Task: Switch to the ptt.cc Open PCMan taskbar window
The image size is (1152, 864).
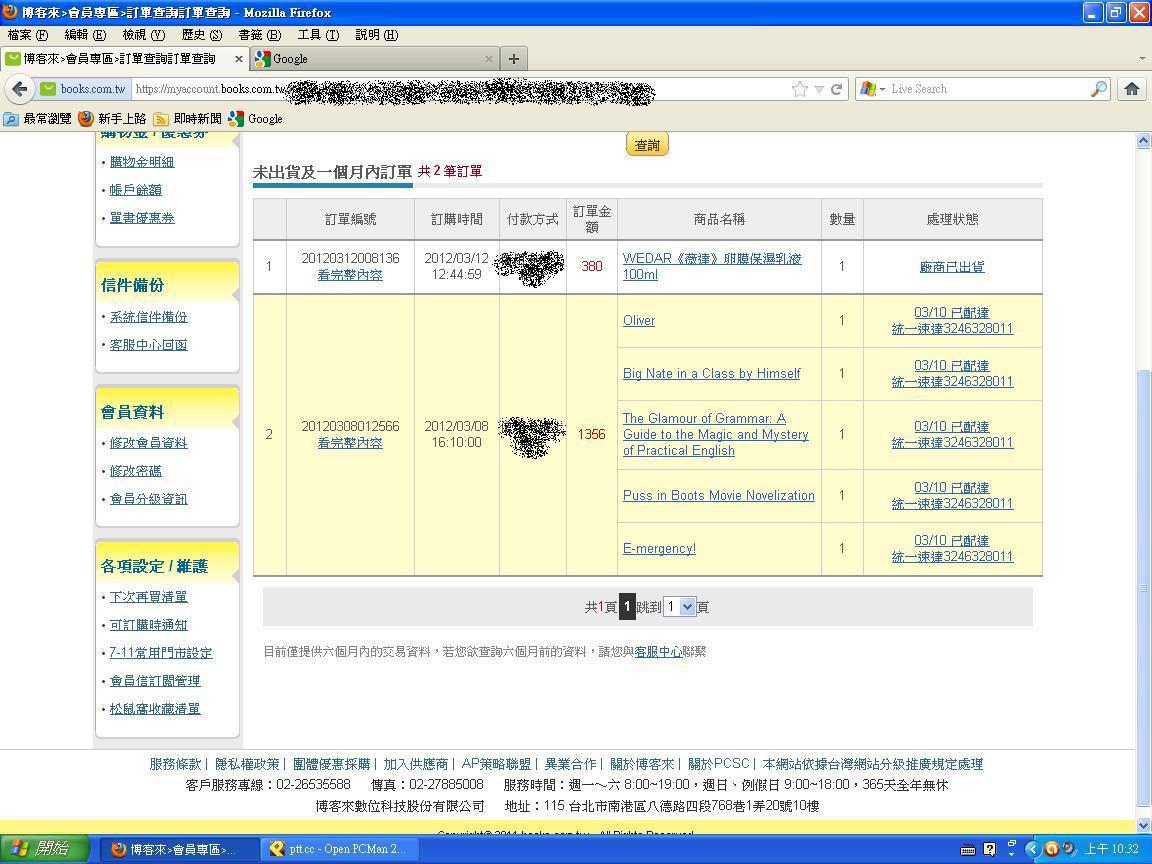Action: click(x=339, y=849)
